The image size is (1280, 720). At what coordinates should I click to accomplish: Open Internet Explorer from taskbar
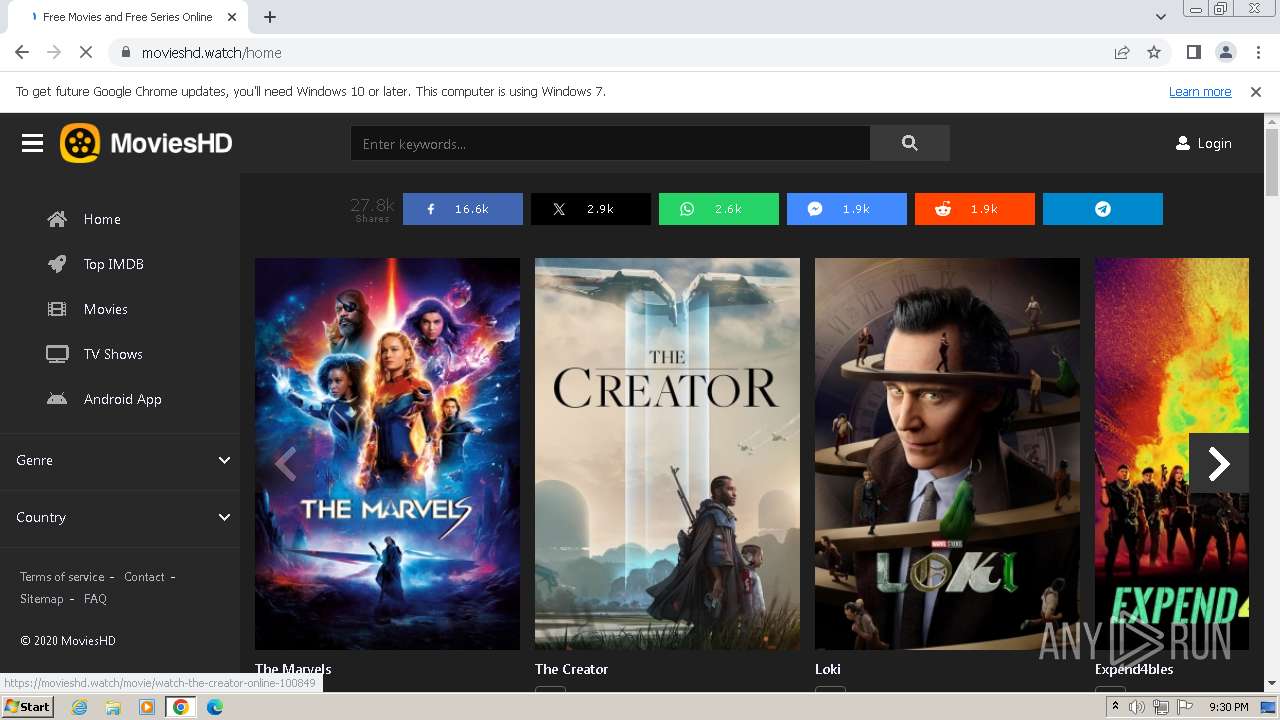[x=80, y=707]
